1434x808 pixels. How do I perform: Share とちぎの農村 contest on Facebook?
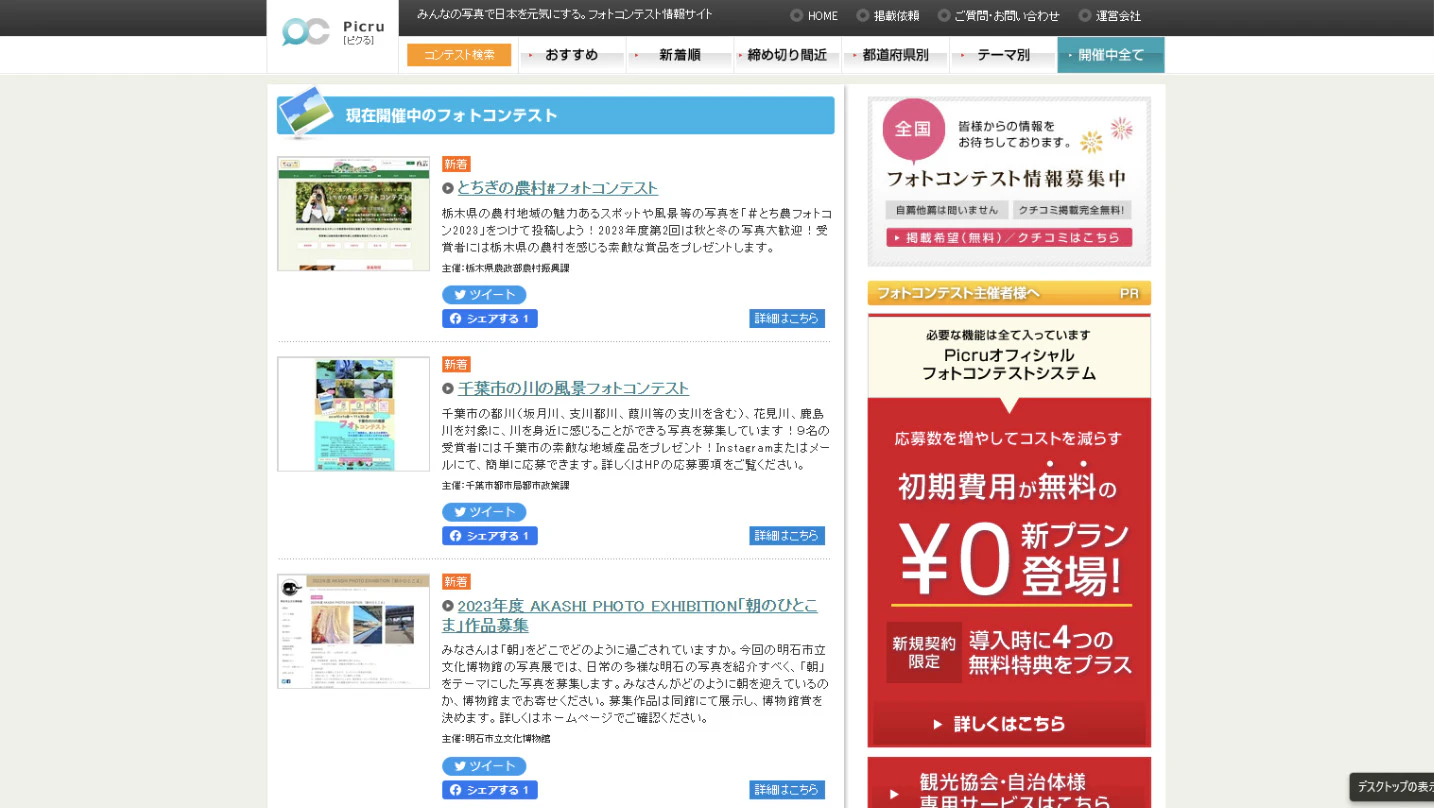tap(490, 318)
